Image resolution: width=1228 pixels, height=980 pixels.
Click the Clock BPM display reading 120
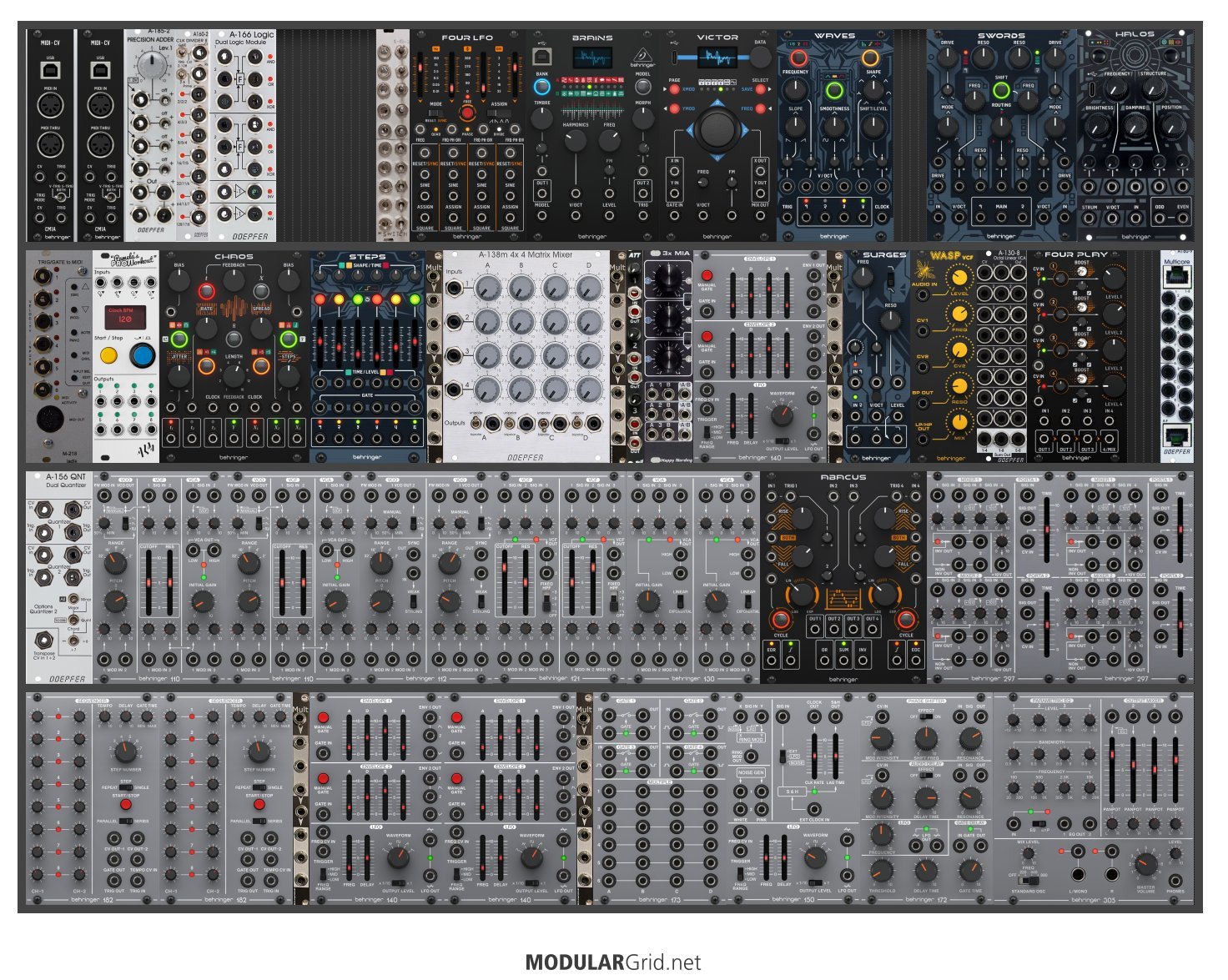coord(125,318)
